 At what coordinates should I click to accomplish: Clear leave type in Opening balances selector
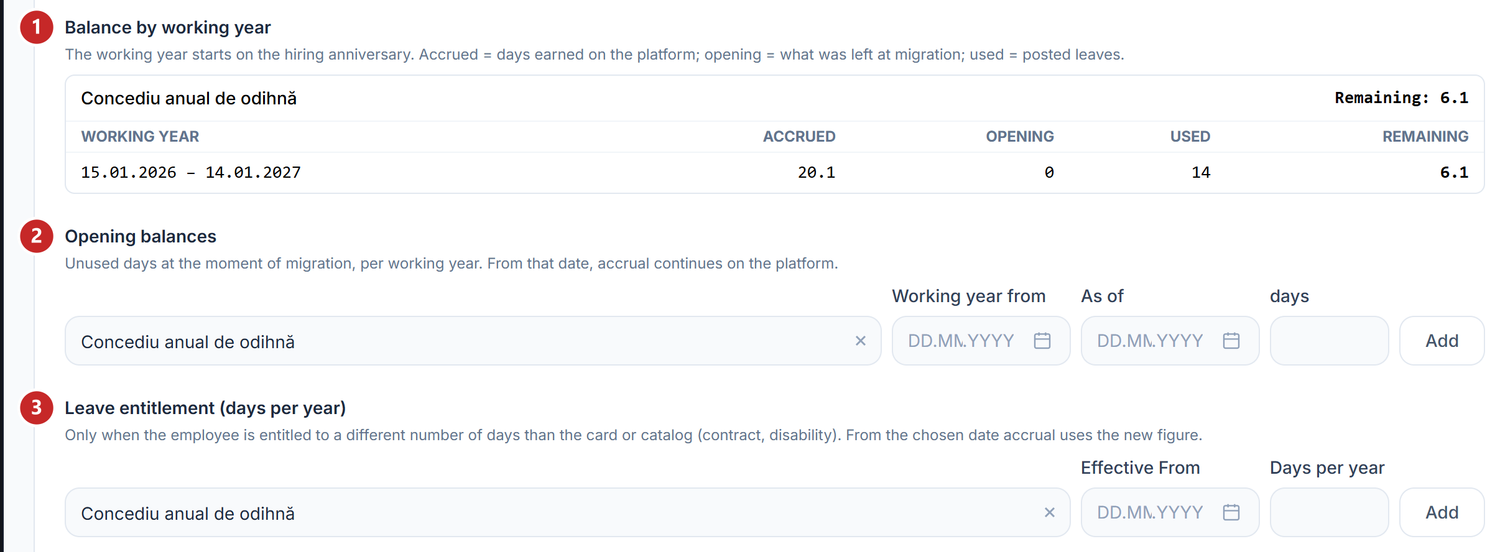[x=860, y=341]
